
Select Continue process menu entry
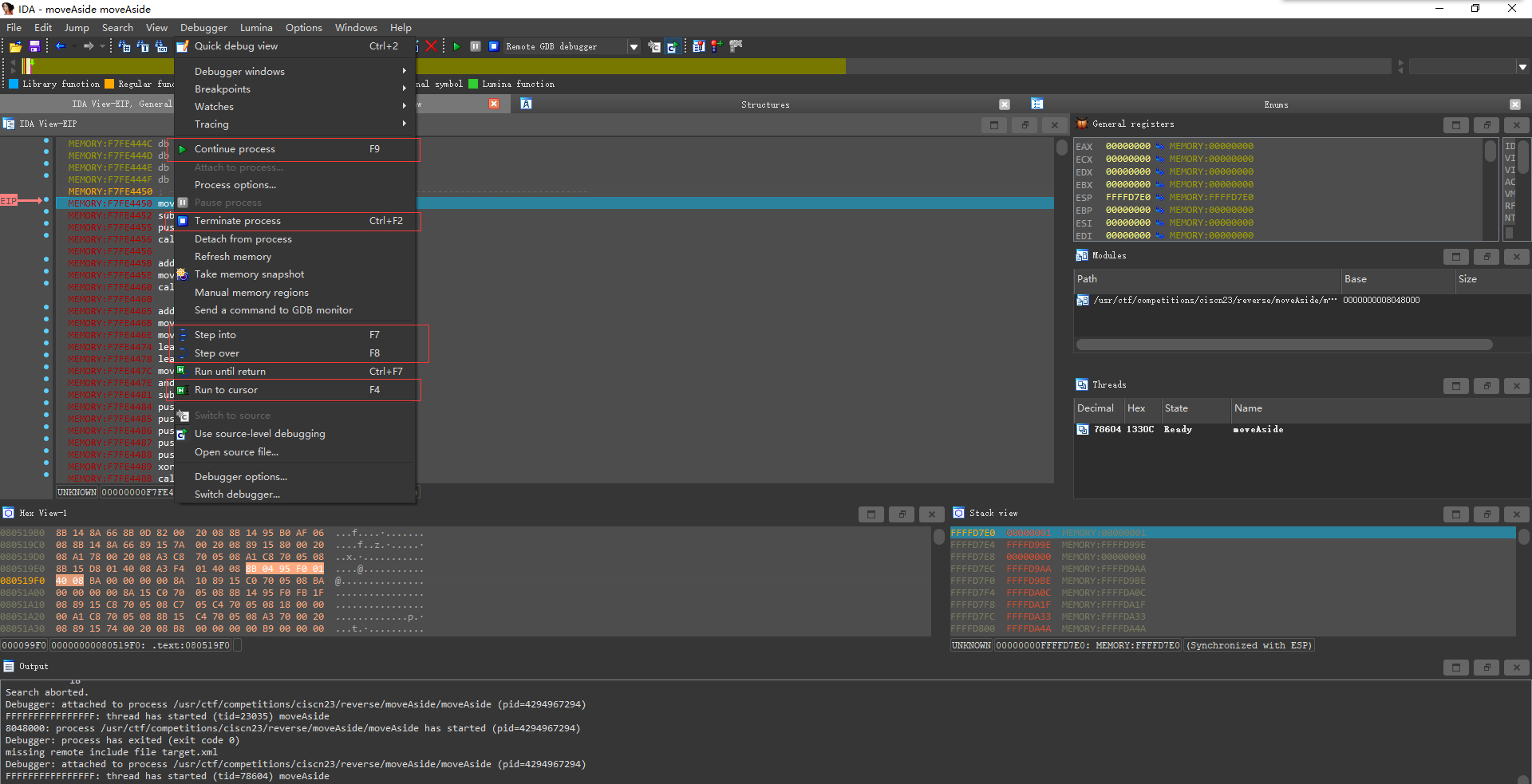pos(295,149)
